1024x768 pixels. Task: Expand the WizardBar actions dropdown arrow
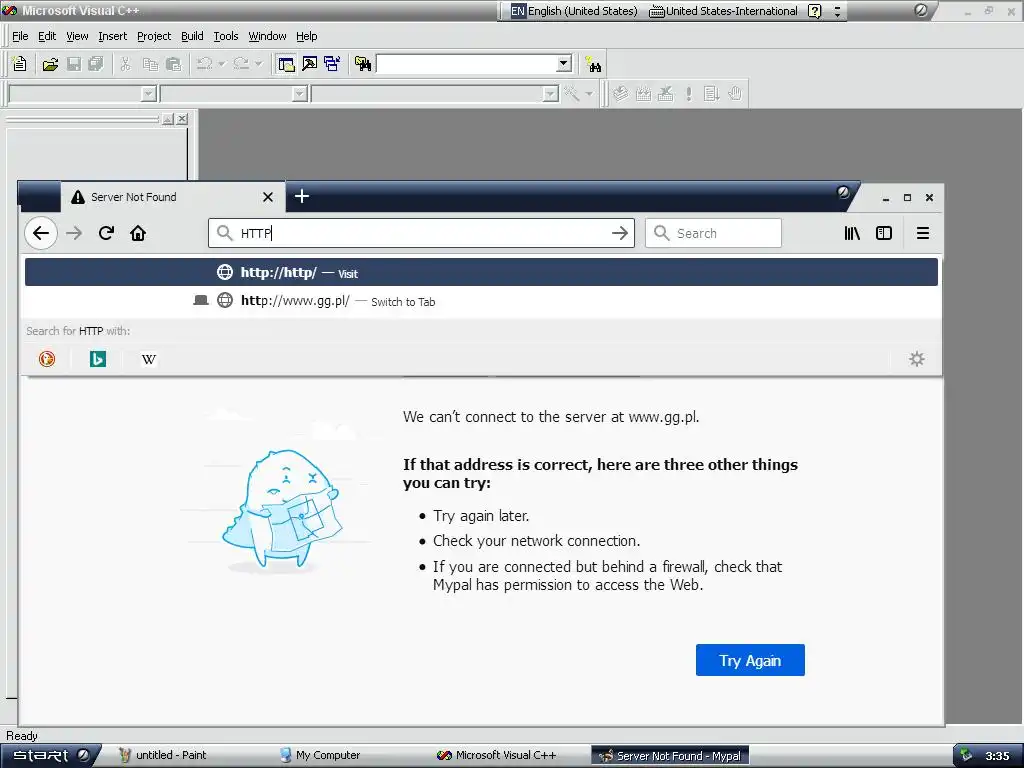[589, 94]
